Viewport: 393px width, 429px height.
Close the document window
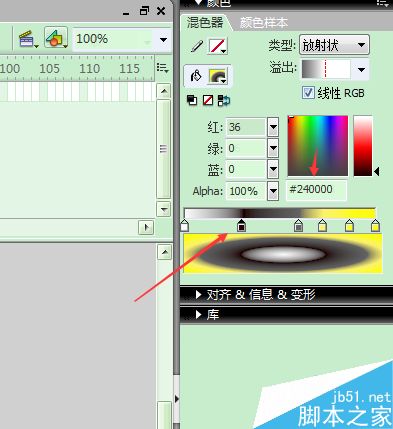pyautogui.click(x=161, y=11)
